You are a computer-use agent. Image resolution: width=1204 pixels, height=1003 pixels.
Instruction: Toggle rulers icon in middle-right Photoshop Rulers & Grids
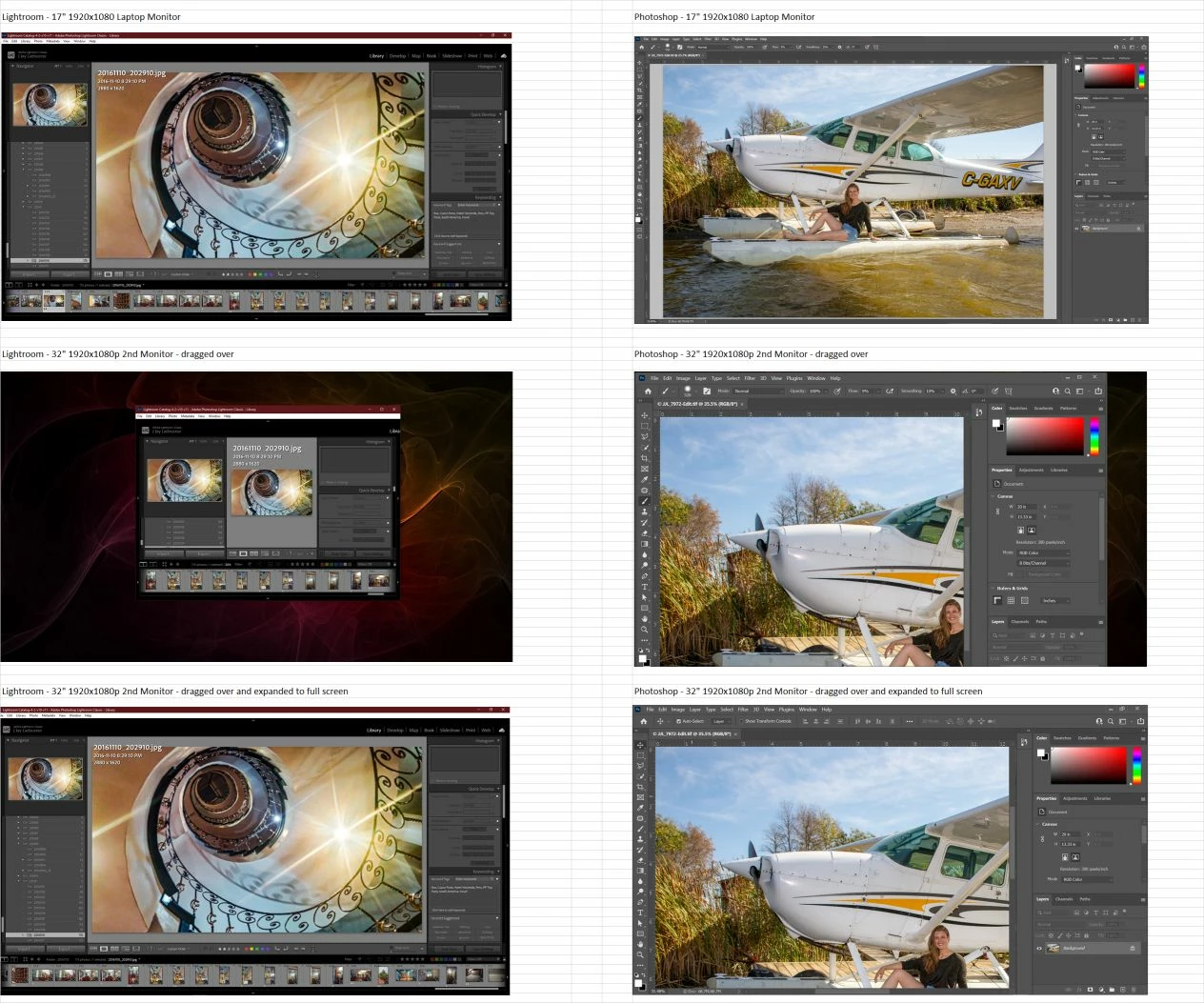point(996,601)
